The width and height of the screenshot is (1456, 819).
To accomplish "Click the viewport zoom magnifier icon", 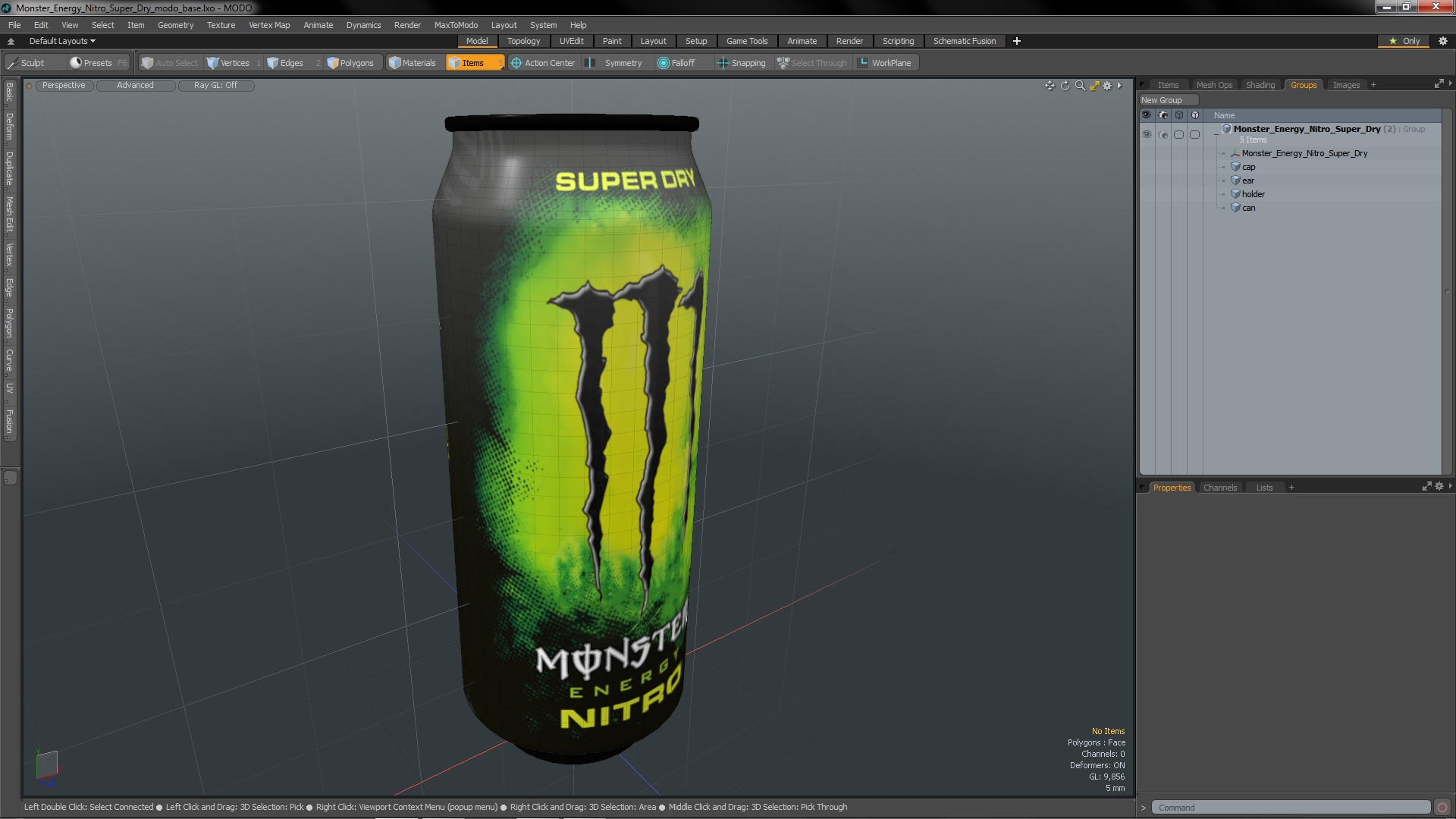I will click(1080, 86).
